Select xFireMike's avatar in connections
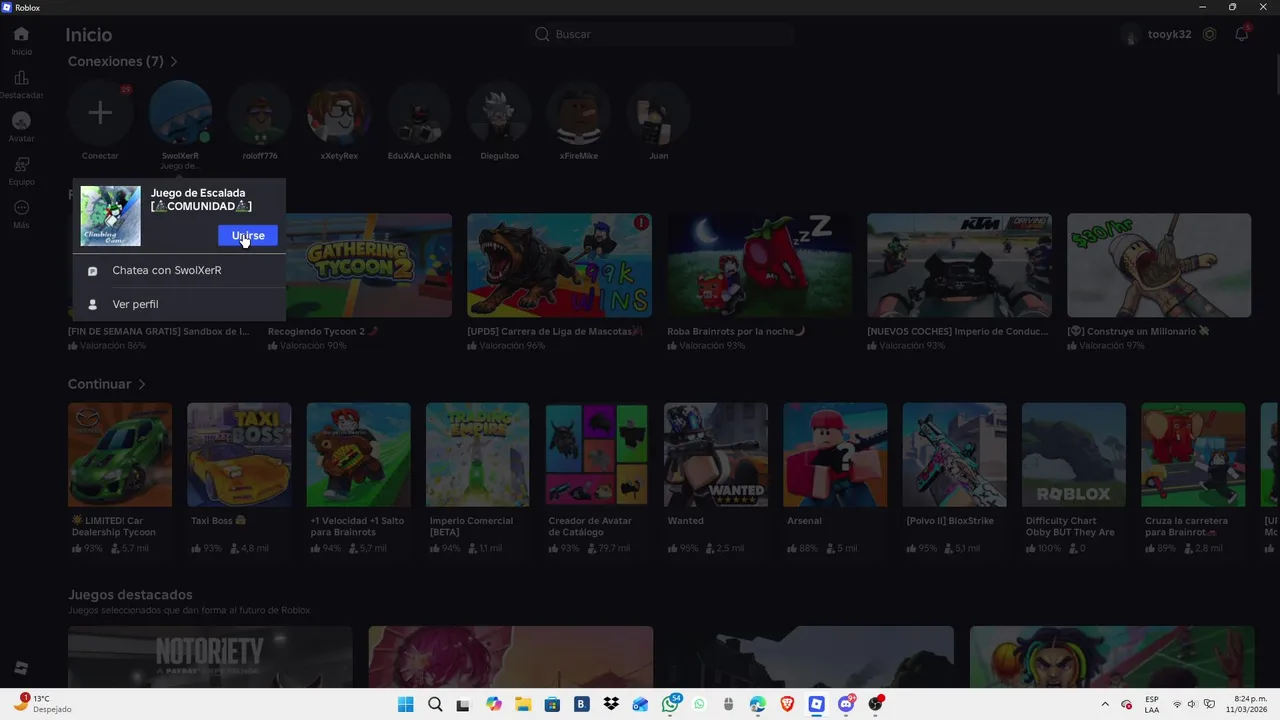 tap(579, 113)
